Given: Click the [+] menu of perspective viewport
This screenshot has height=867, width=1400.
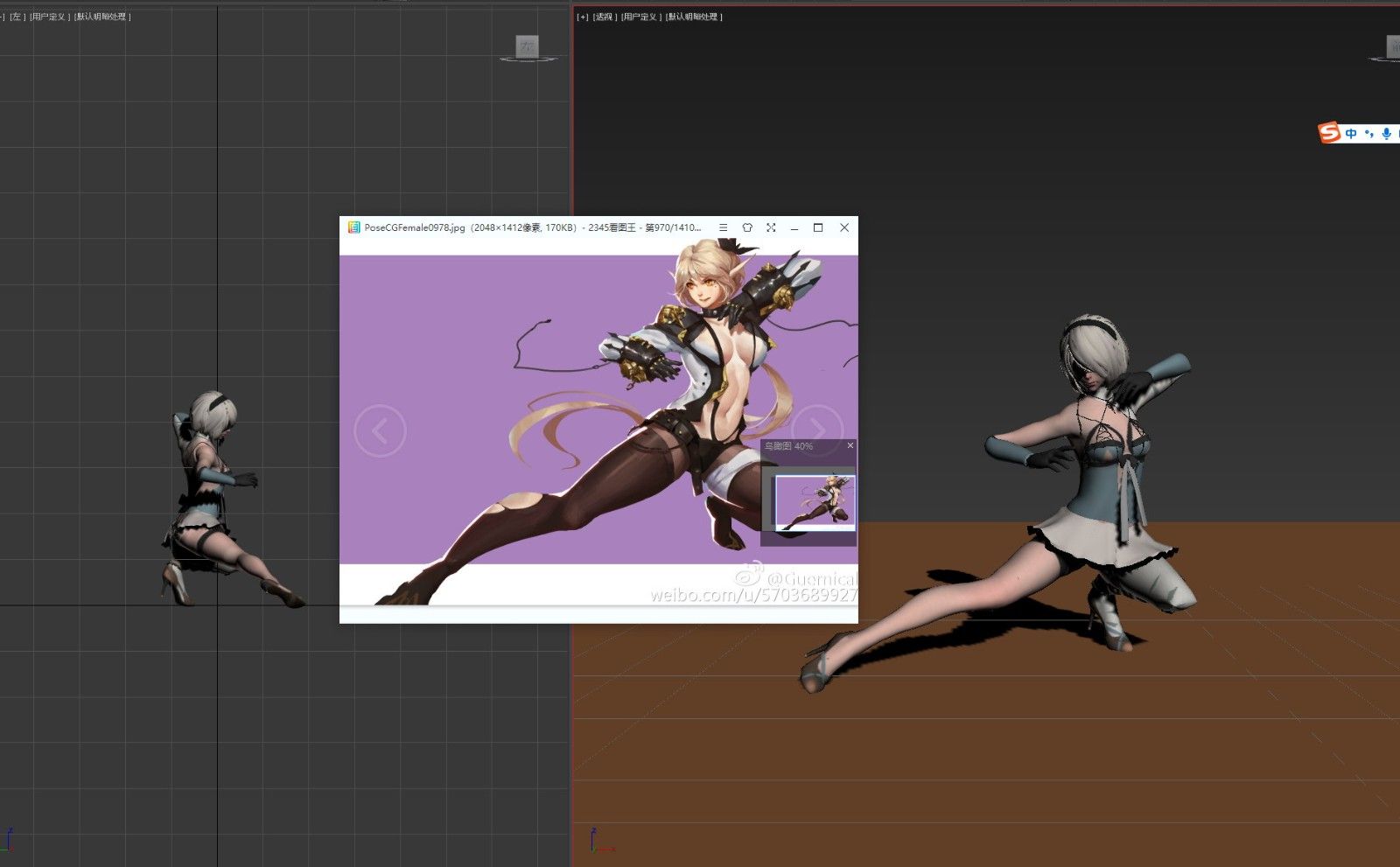Looking at the screenshot, I should (583, 17).
